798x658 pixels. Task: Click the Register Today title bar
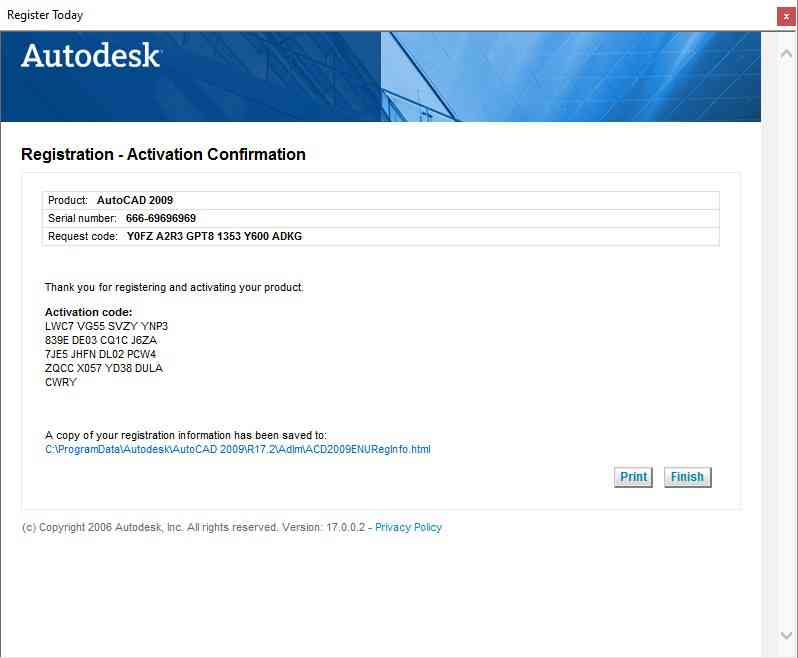tap(380, 15)
